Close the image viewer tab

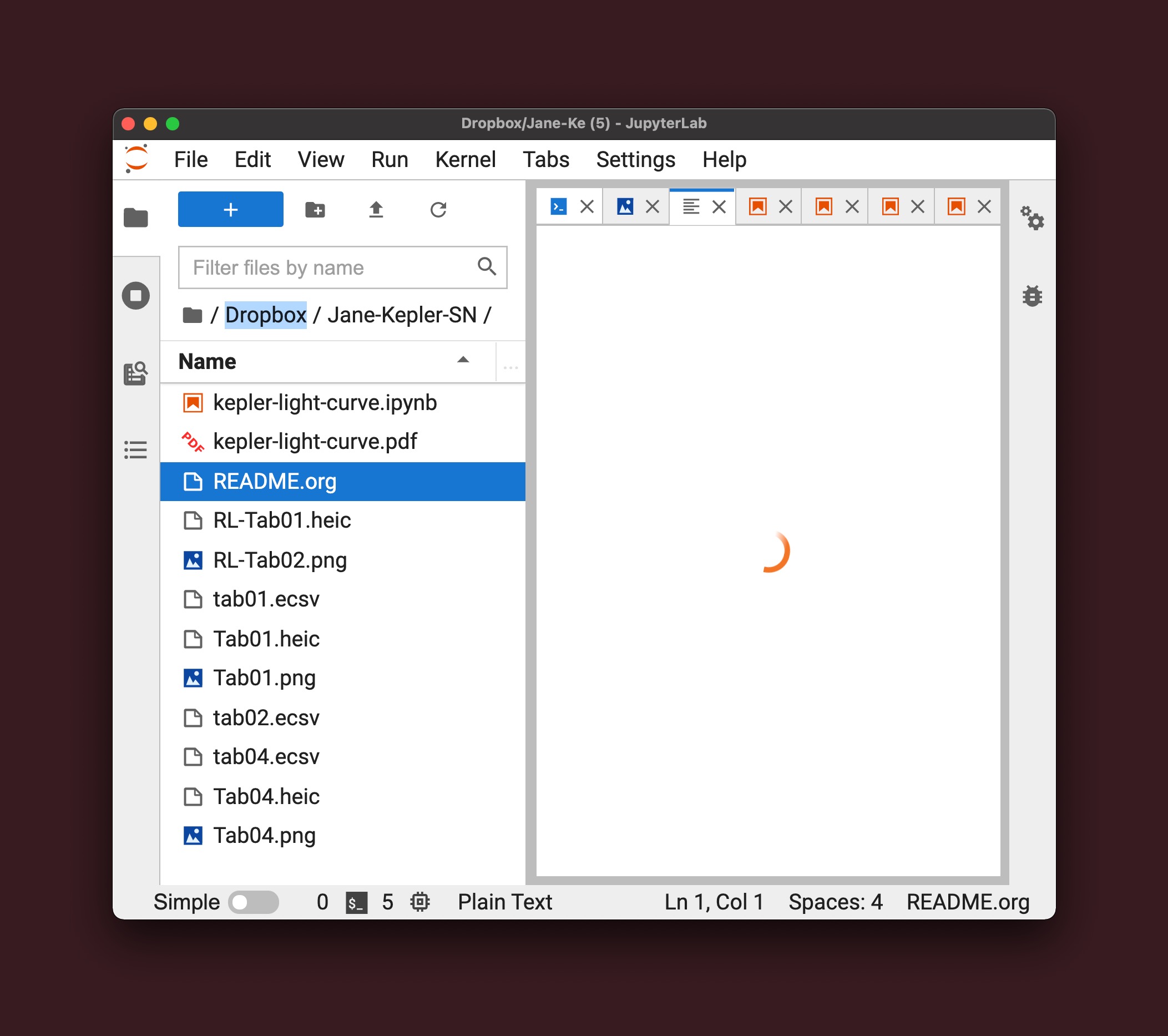click(x=652, y=206)
